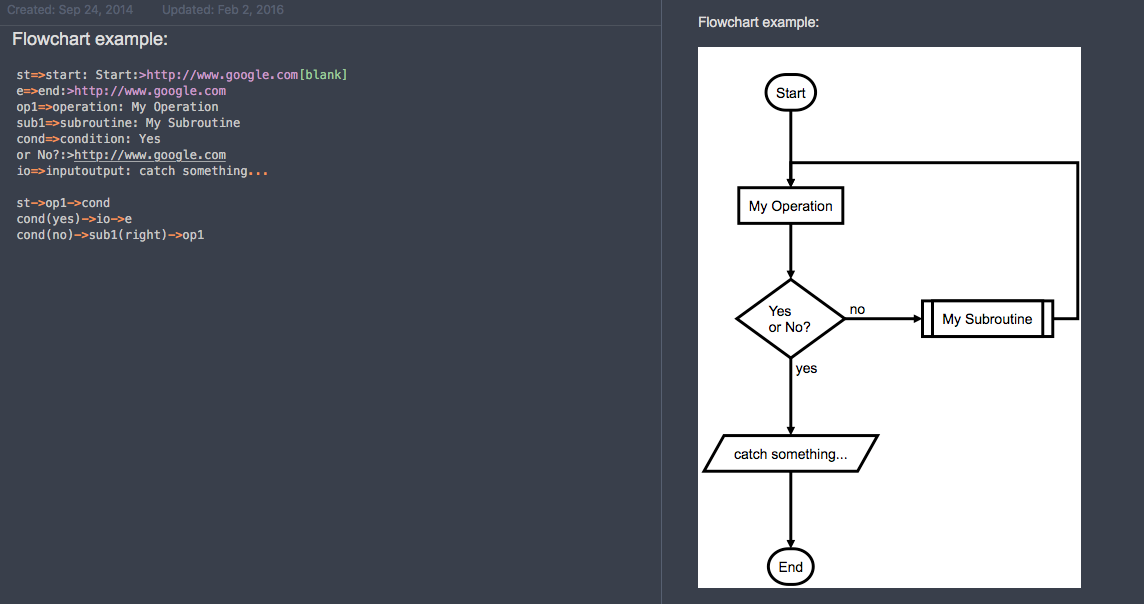Click the 'Created: Sep 24, 2014' text

(70, 9)
